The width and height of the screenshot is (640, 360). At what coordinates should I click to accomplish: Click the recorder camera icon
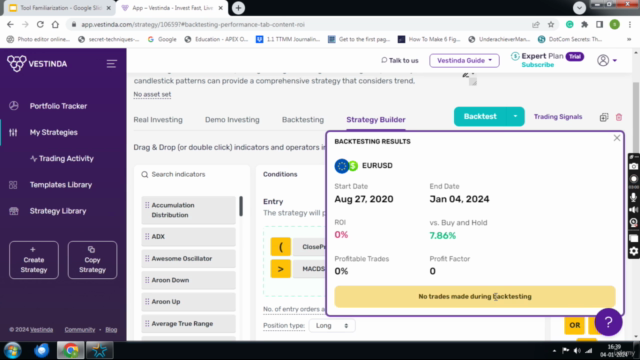633,167
